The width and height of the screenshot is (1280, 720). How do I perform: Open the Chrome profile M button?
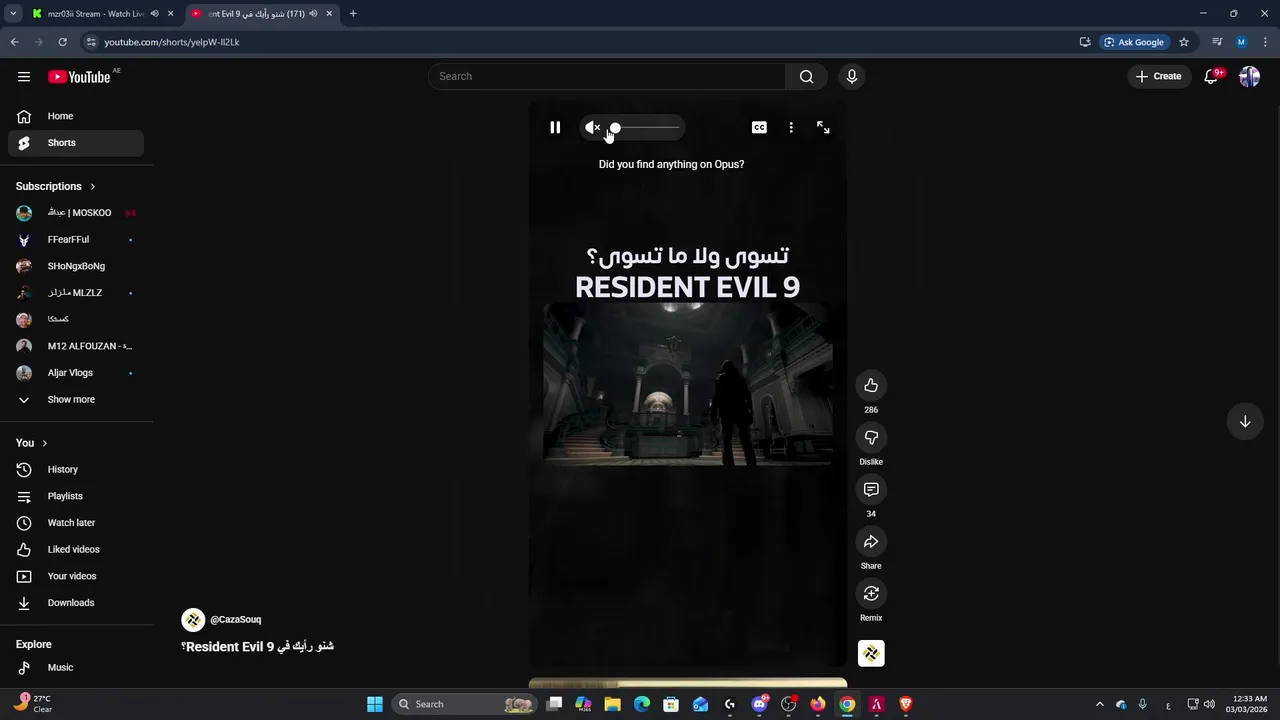point(1241,42)
